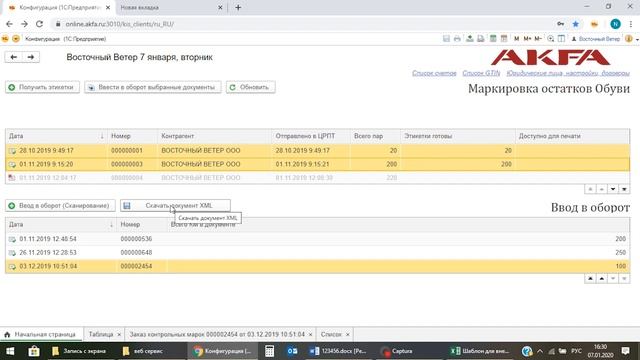The height and width of the screenshot is (360, 640).
Task: Click the M- memory subtract button
Action: pos(538,39)
